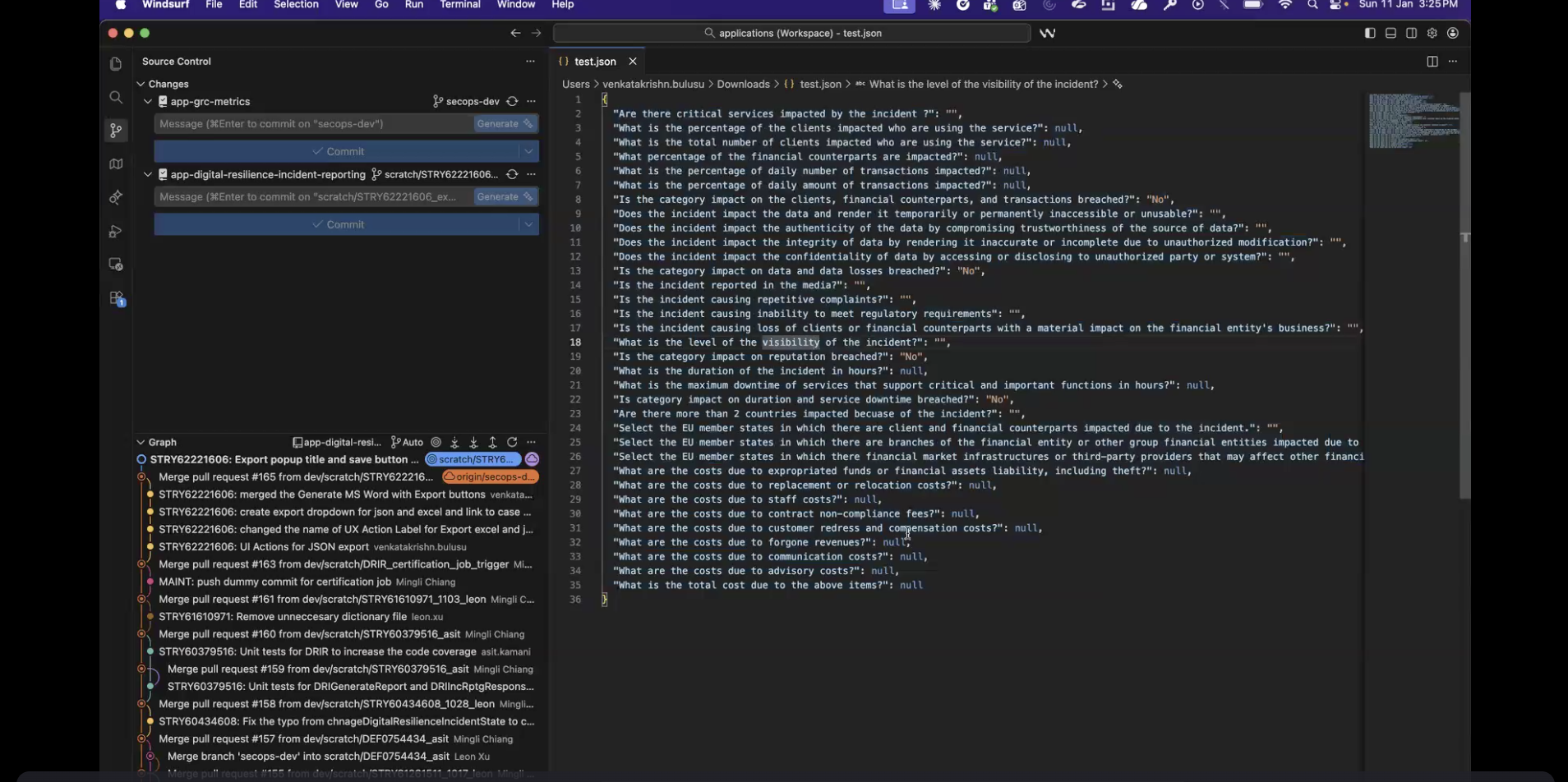Change Graph repository app-digital-resi selector
This screenshot has width=1568, height=782.
coord(337,442)
